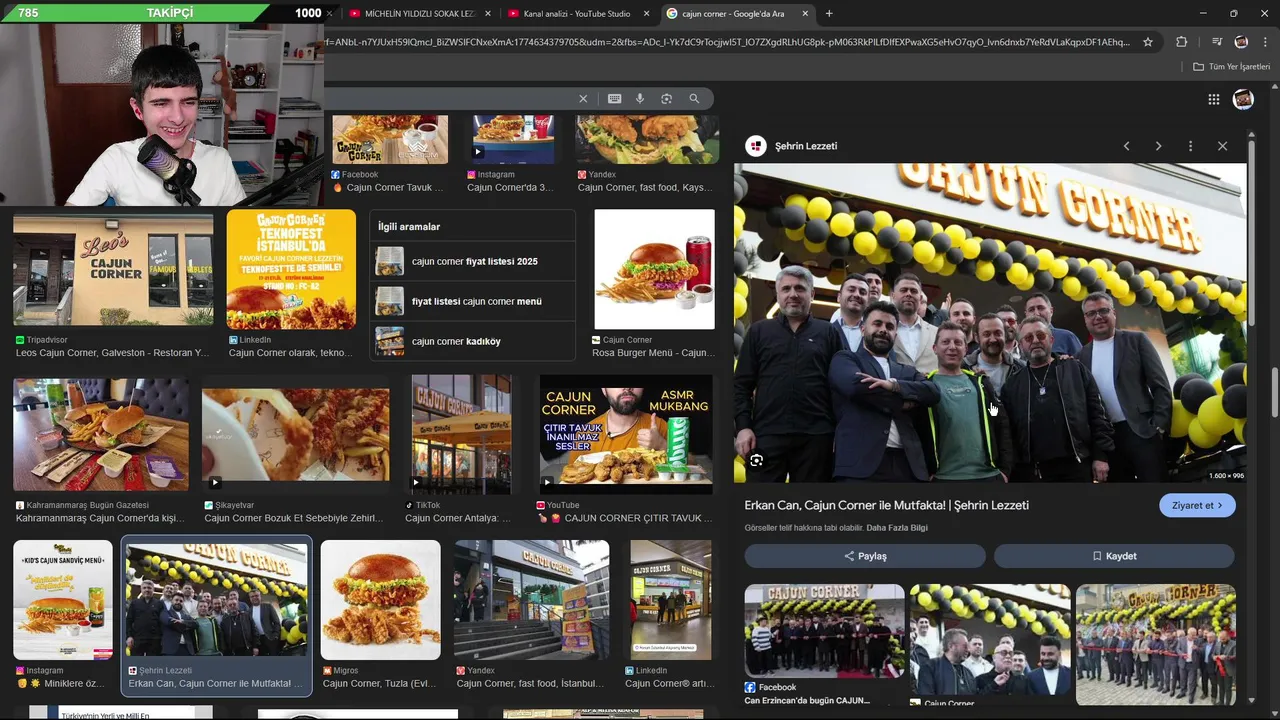Viewport: 1280px width, 720px height.
Task: Open related Facebook Can Erzincan'da image
Action: click(x=824, y=631)
